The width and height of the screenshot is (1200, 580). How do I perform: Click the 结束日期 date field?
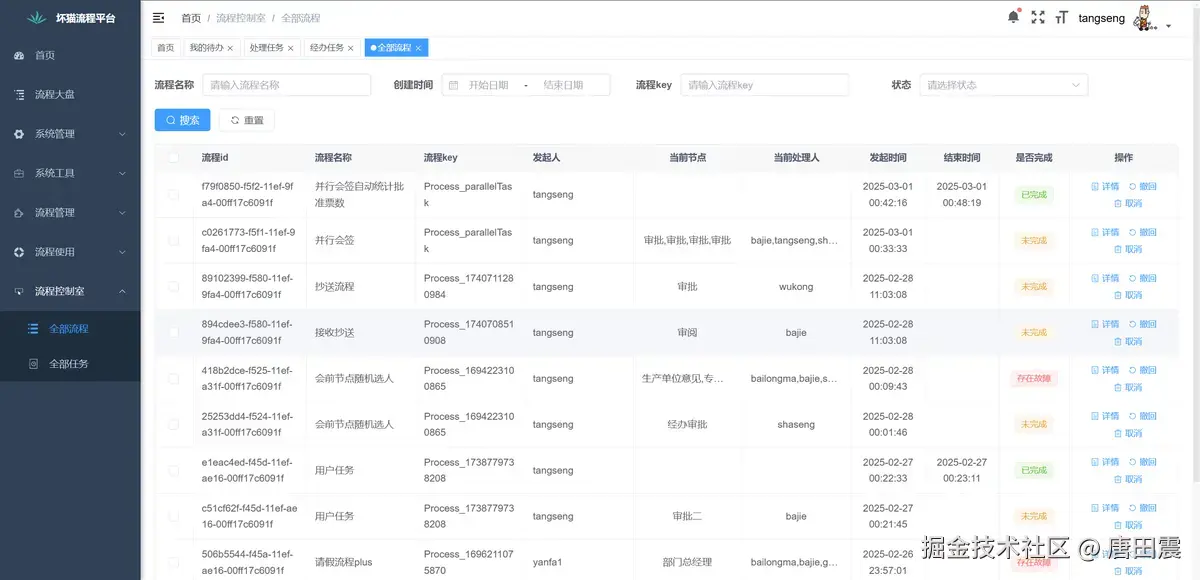click(563, 85)
